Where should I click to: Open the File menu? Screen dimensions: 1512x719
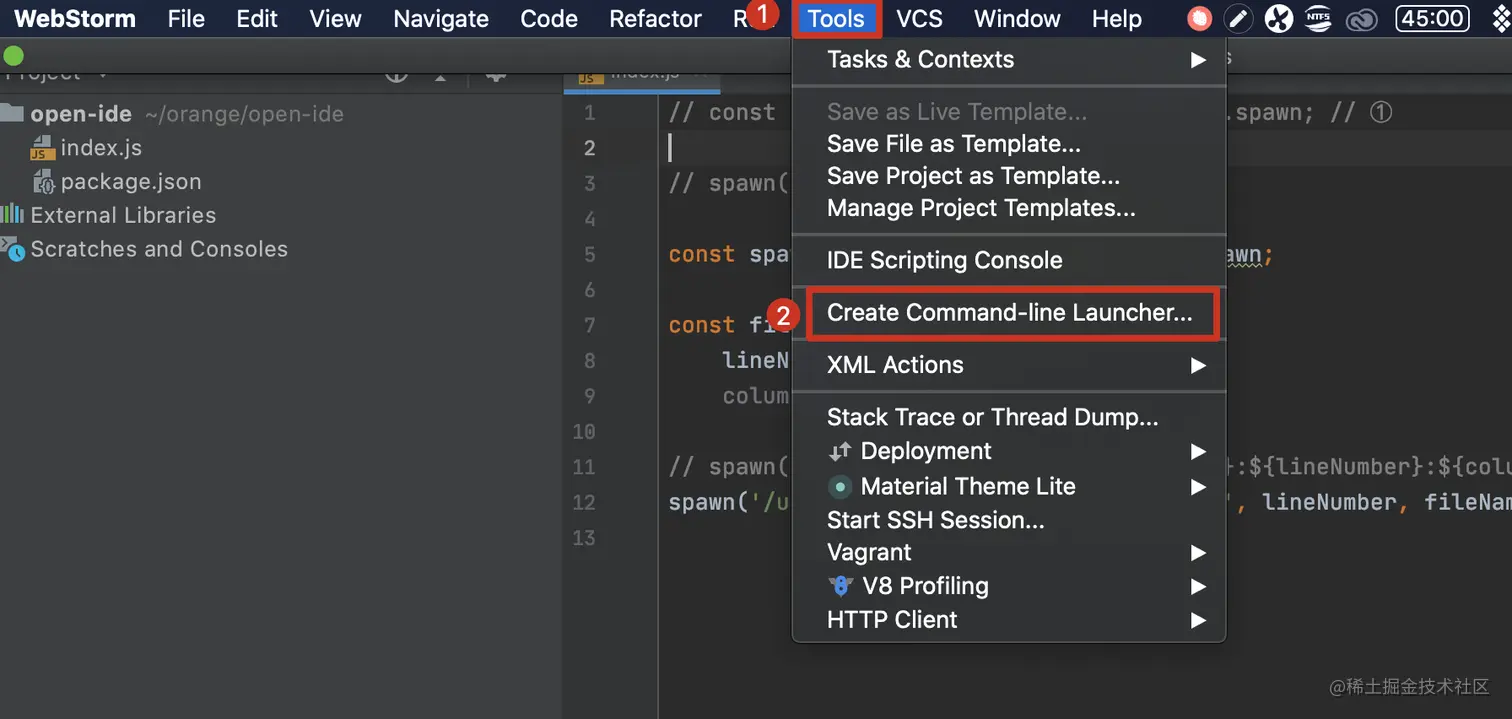tap(186, 18)
